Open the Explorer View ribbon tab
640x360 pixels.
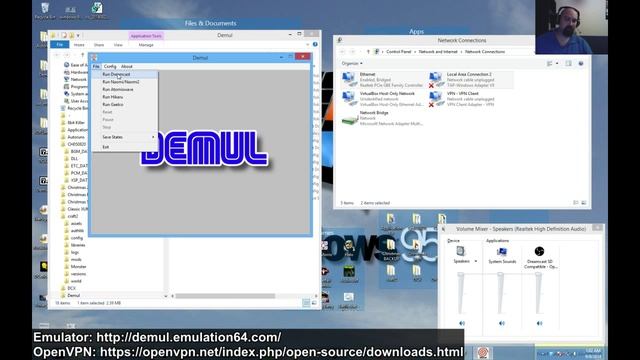[118, 45]
